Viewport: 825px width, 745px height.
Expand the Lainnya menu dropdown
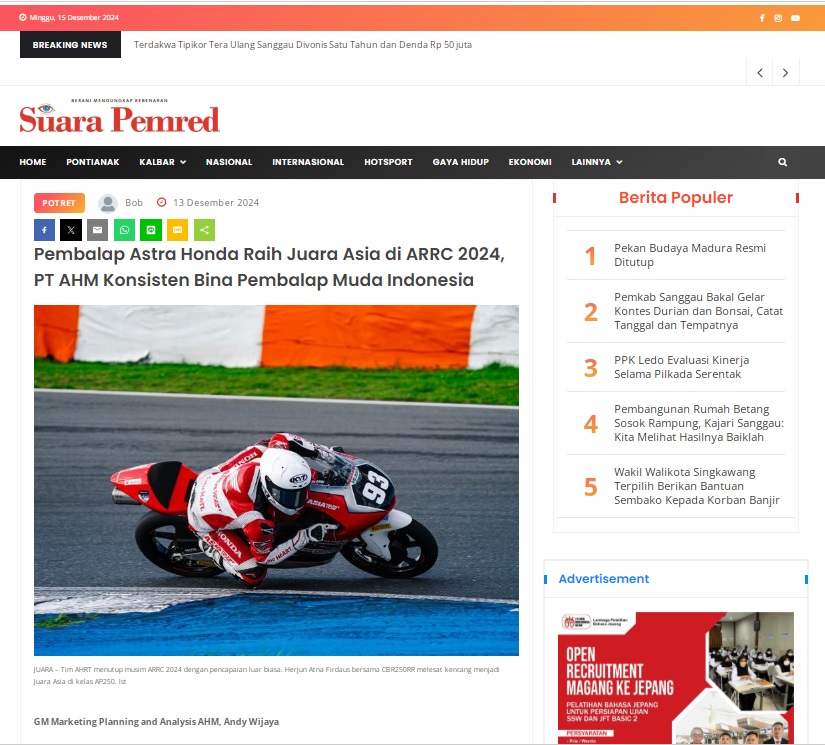(597, 162)
